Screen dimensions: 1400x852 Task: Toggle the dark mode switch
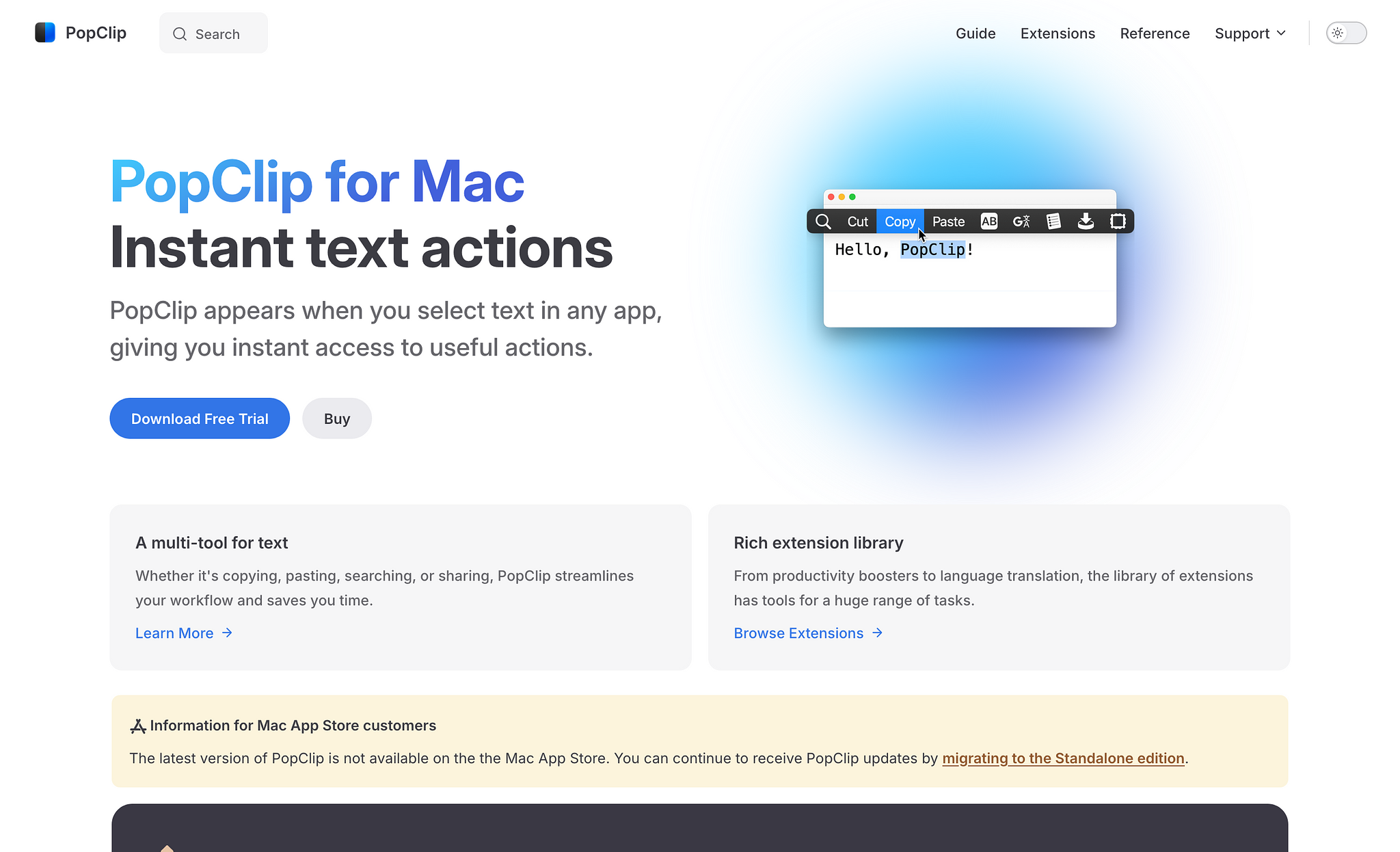point(1346,33)
